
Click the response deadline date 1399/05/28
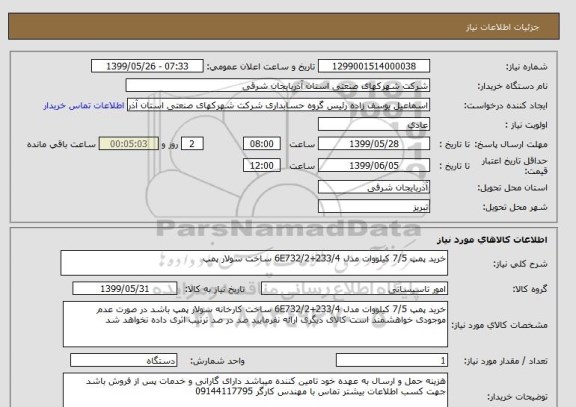[x=374, y=144]
